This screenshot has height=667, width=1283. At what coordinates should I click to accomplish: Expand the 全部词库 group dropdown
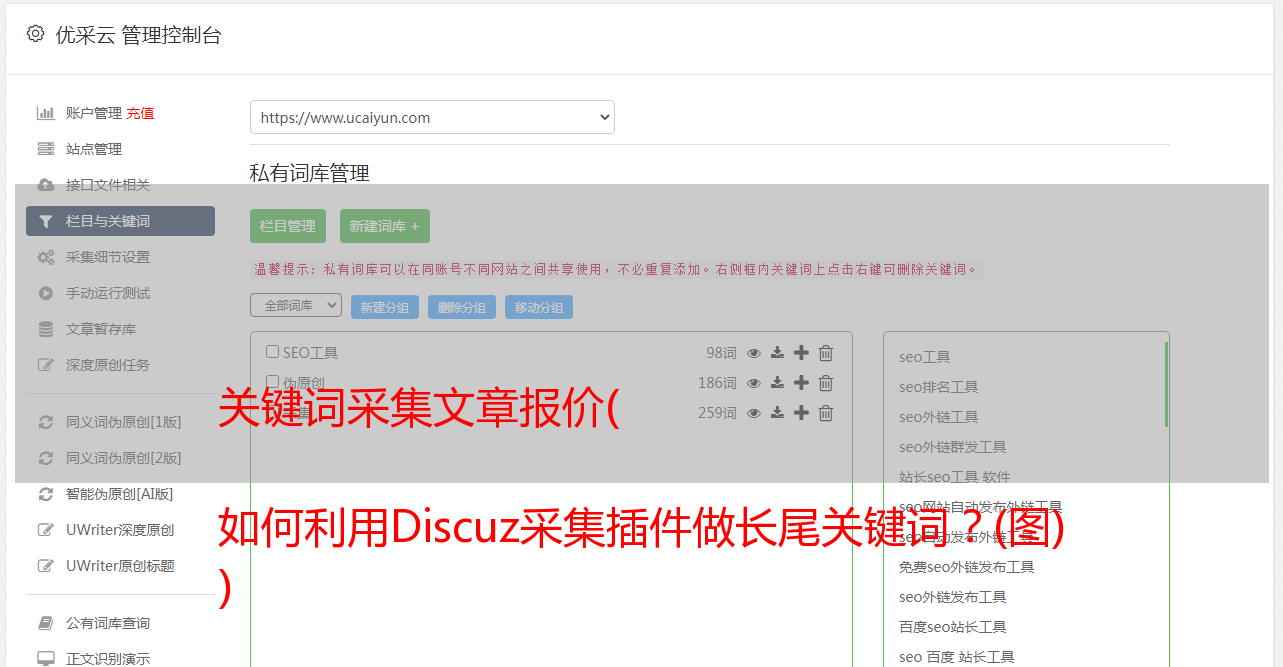(296, 306)
